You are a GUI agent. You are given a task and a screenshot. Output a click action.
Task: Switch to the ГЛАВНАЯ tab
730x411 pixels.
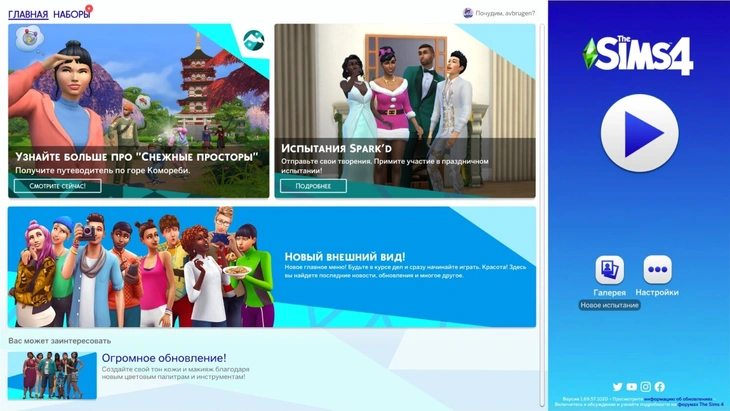[28, 14]
